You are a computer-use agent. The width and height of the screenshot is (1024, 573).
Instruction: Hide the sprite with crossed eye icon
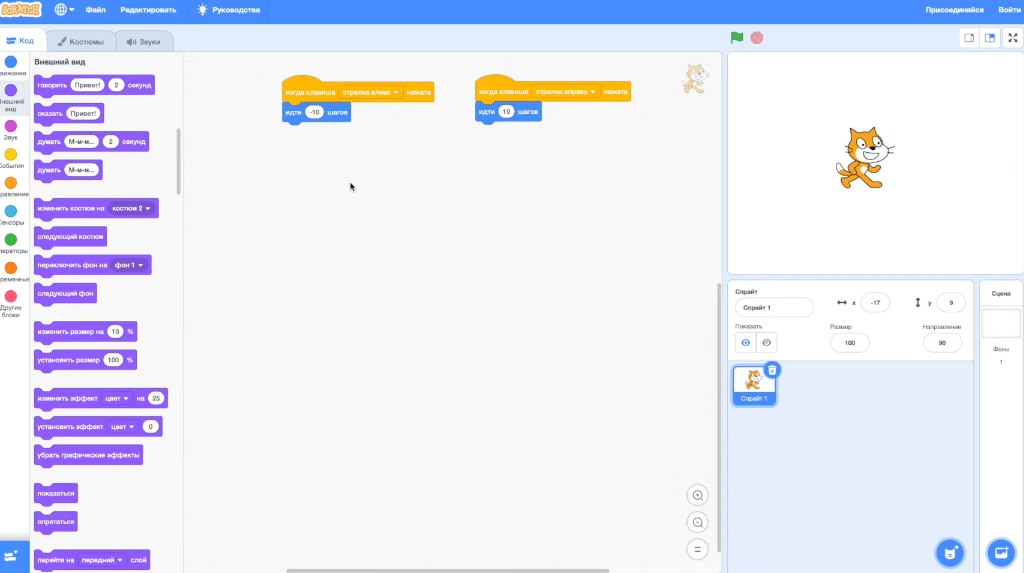[x=767, y=342]
